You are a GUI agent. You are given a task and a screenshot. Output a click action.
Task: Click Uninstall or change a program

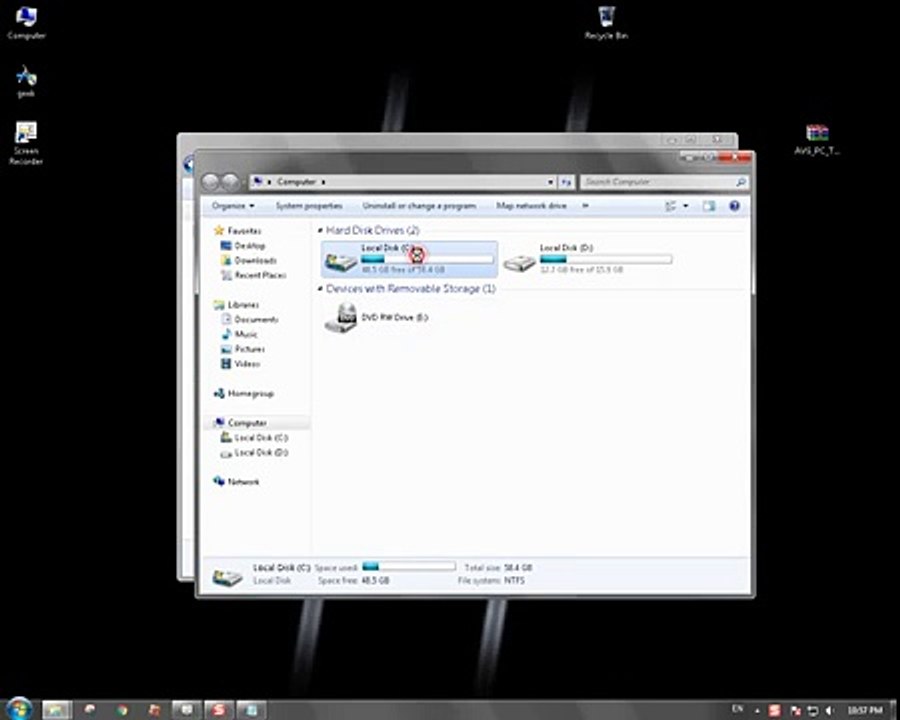419,206
